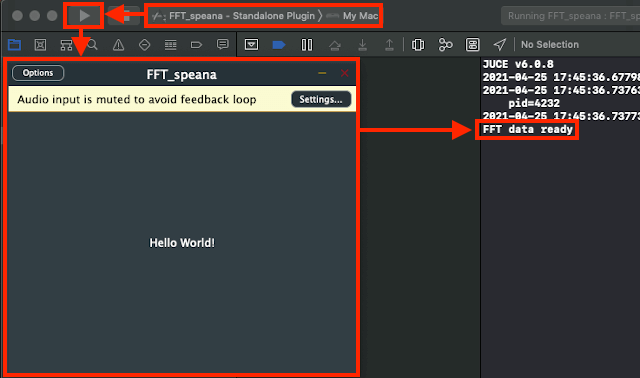Open the Breakpoint navigator icon
This screenshot has height=378, width=640.
(x=196, y=44)
